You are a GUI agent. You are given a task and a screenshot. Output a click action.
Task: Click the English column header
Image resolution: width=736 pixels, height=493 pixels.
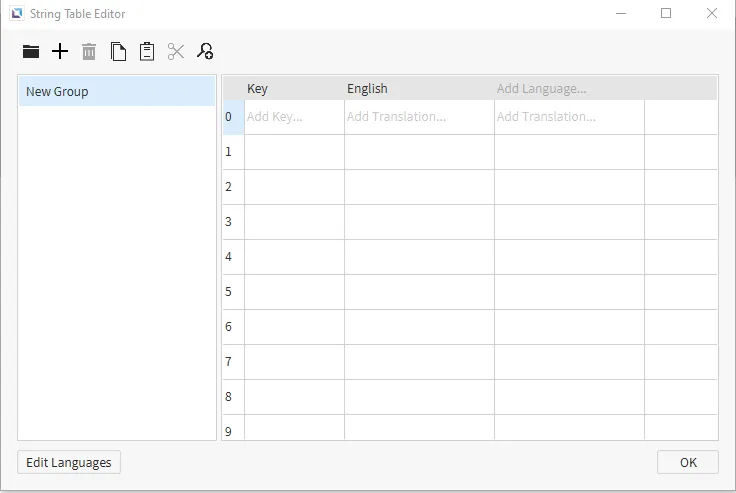tap(419, 88)
